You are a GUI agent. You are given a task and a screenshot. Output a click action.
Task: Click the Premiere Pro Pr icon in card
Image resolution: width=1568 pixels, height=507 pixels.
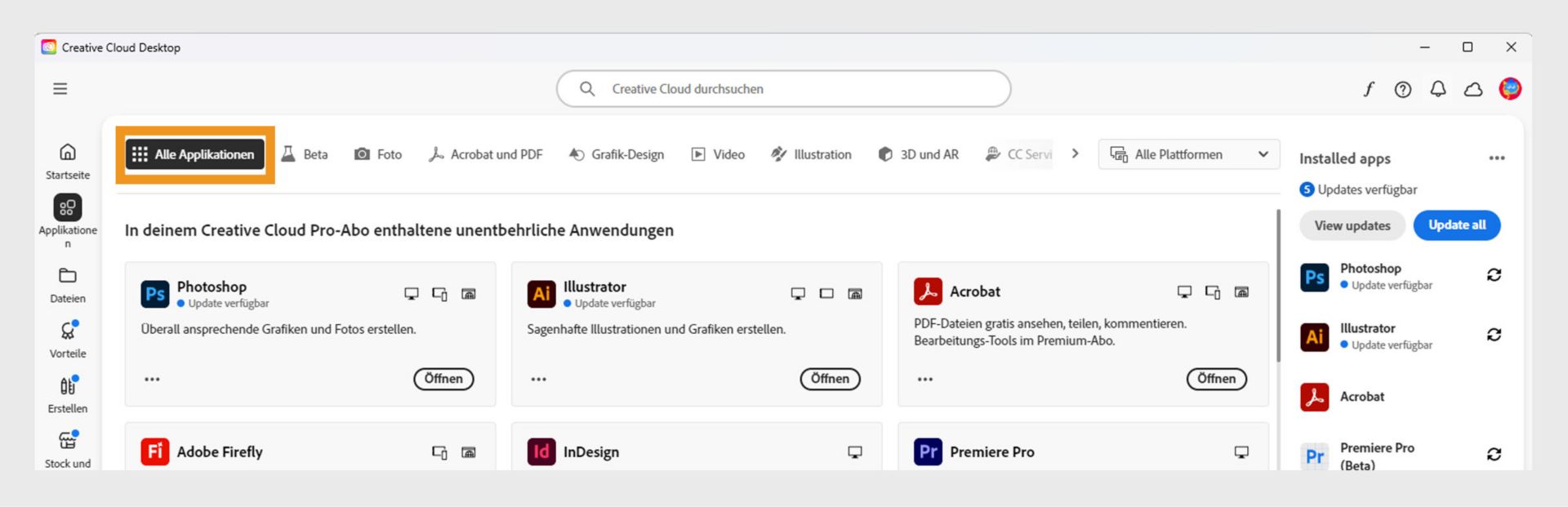pyautogui.click(x=928, y=451)
